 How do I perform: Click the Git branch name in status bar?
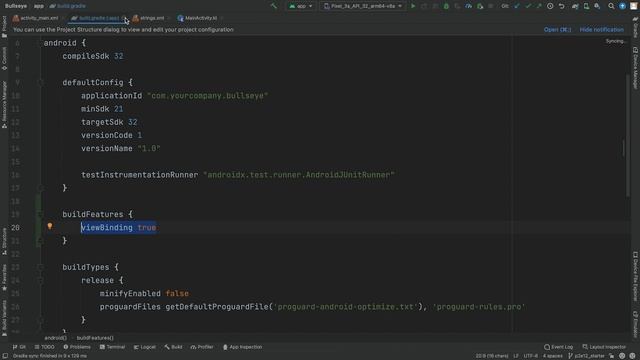586,356
